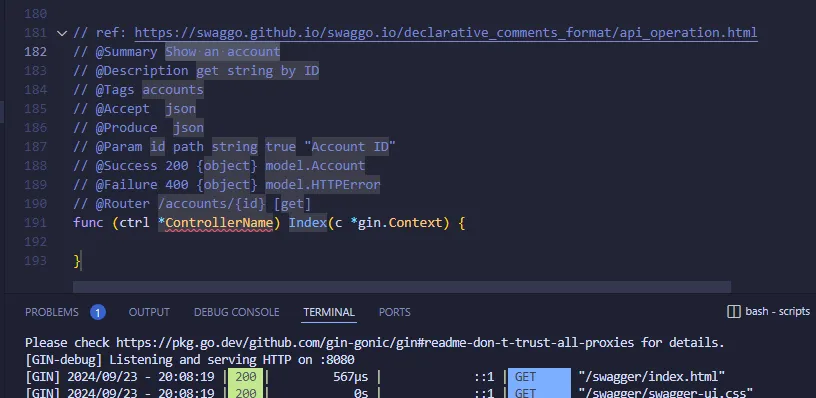
Task: Place cursor after closing brace on line 193
Action: pyautogui.click(x=82, y=261)
